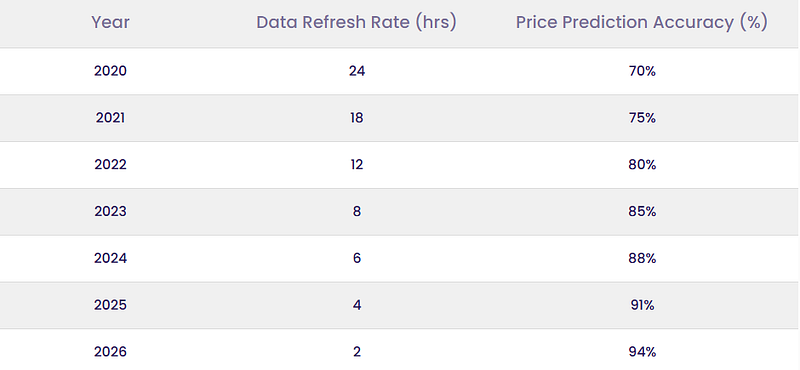The image size is (800, 370).
Task: Click the 85% accuracy cell
Action: [x=642, y=211]
